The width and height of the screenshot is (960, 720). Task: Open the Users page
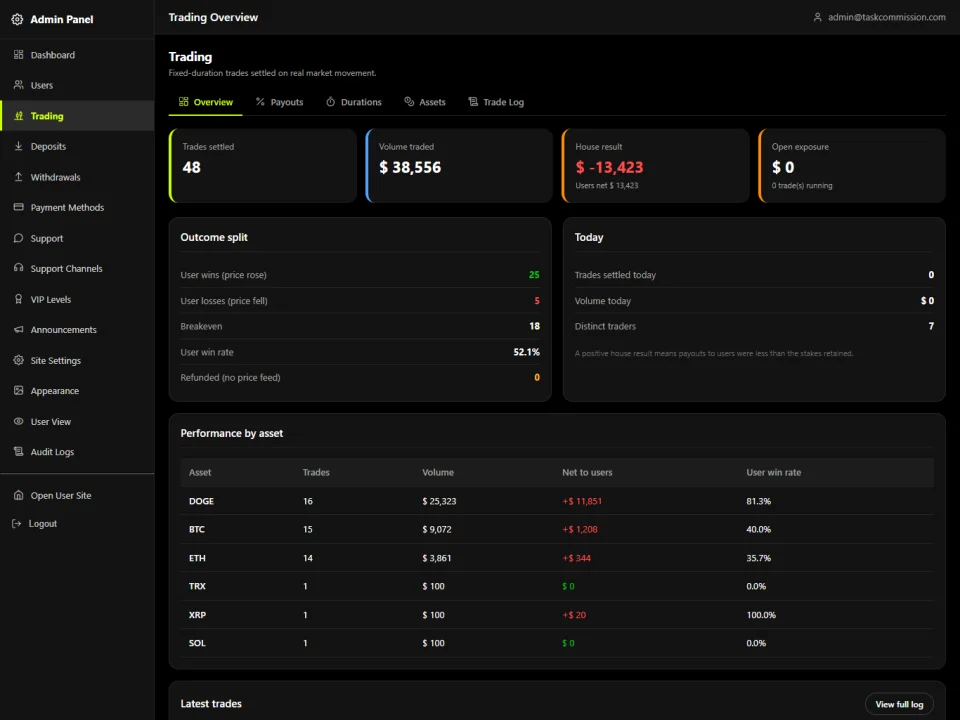tap(77, 85)
